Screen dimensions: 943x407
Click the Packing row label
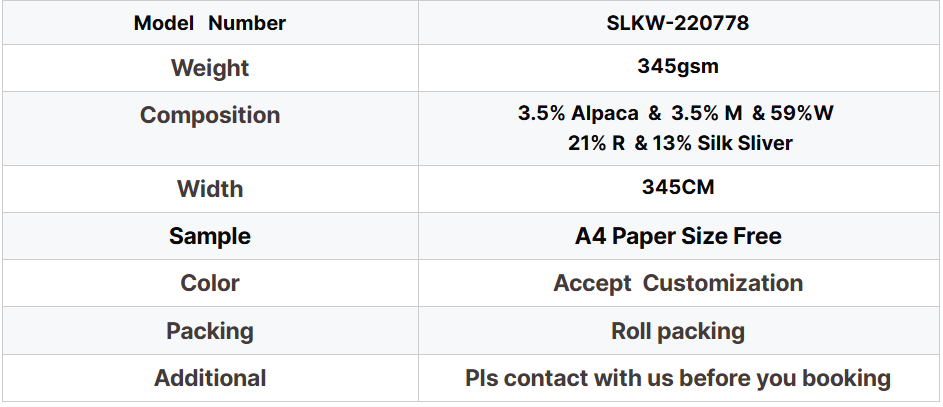pos(210,331)
